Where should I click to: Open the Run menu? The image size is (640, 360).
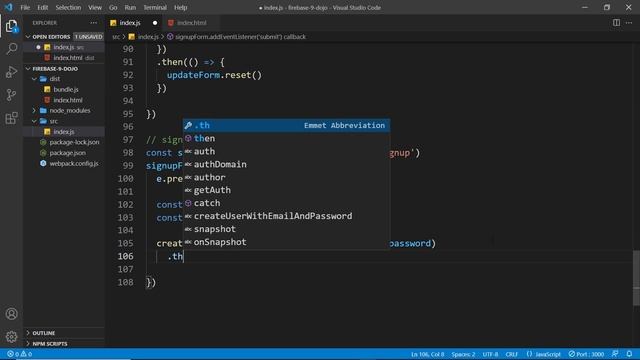130,7
